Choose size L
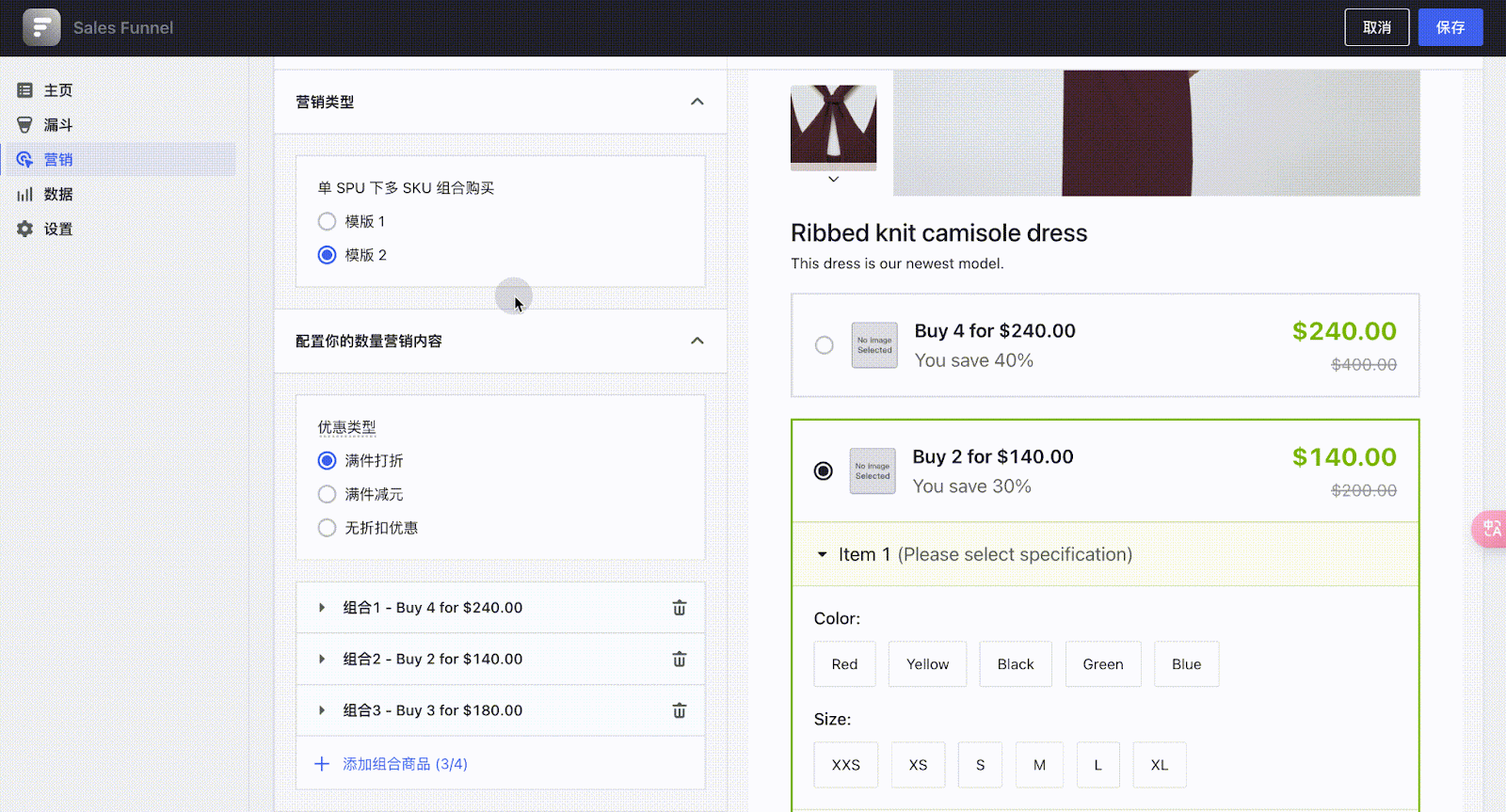This screenshot has height=812, width=1506. 1097,765
